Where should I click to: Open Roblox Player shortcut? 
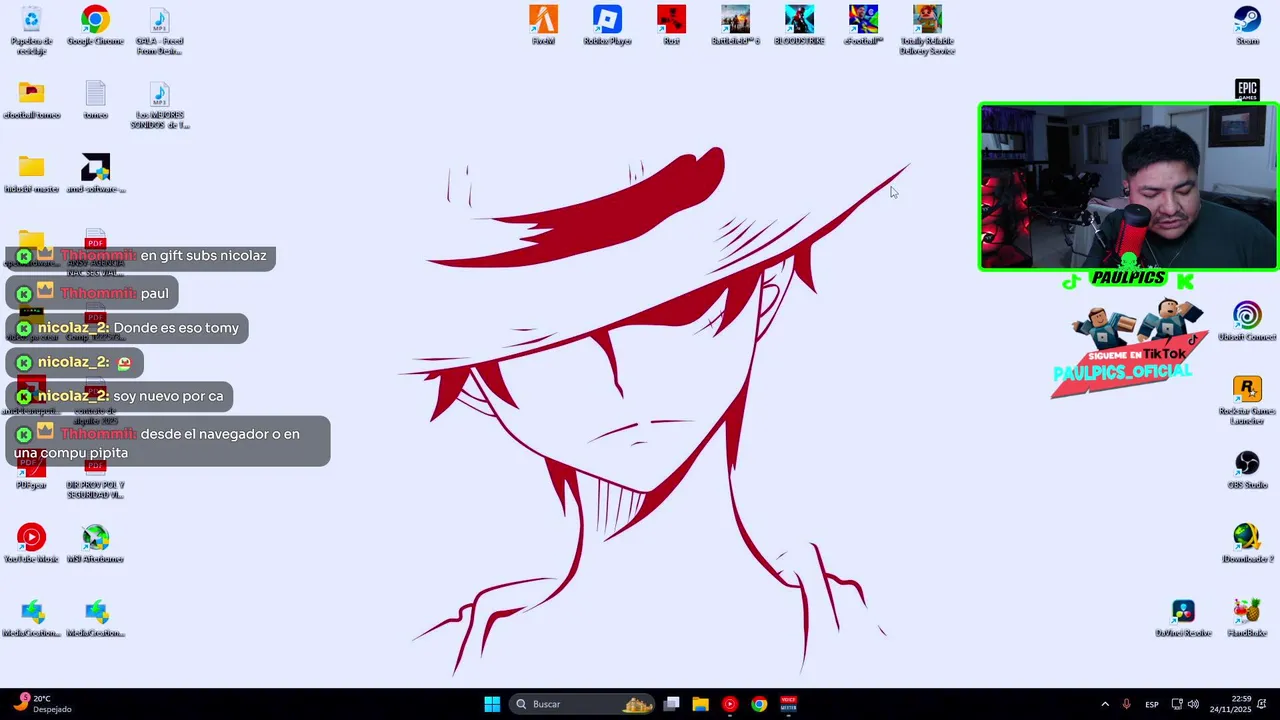[607, 26]
